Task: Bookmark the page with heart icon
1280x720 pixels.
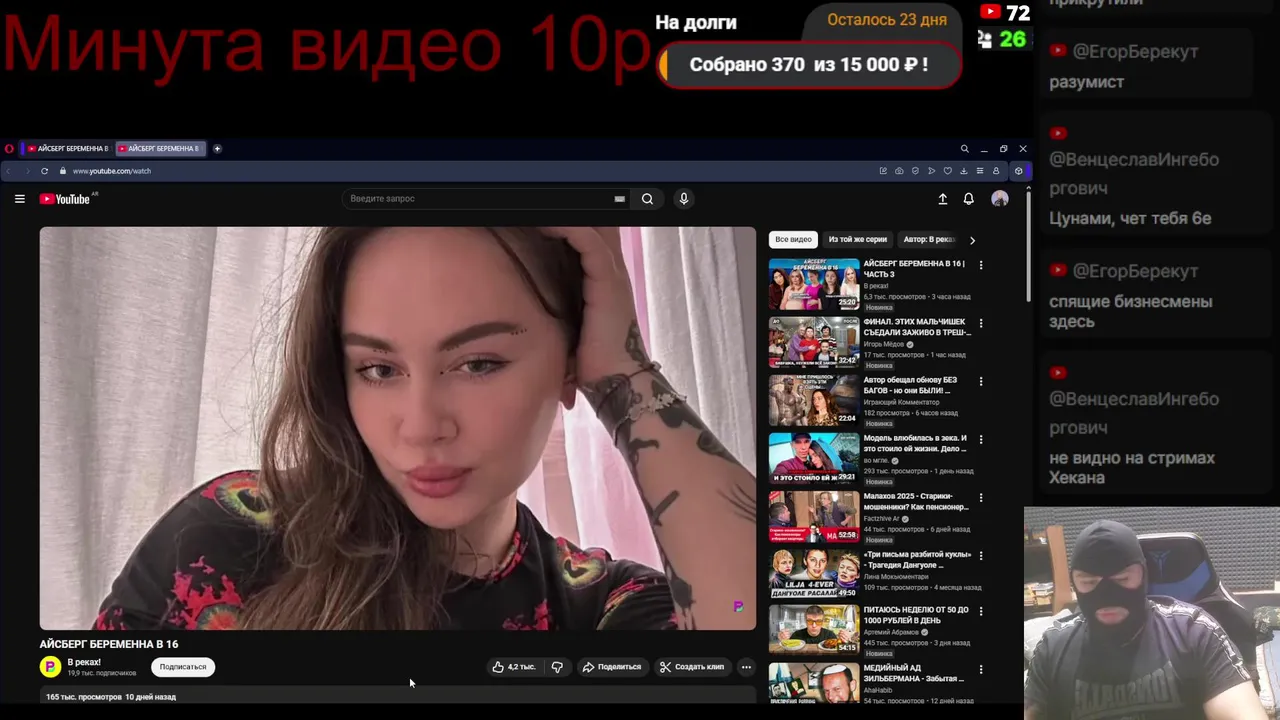Action: pyautogui.click(x=948, y=171)
